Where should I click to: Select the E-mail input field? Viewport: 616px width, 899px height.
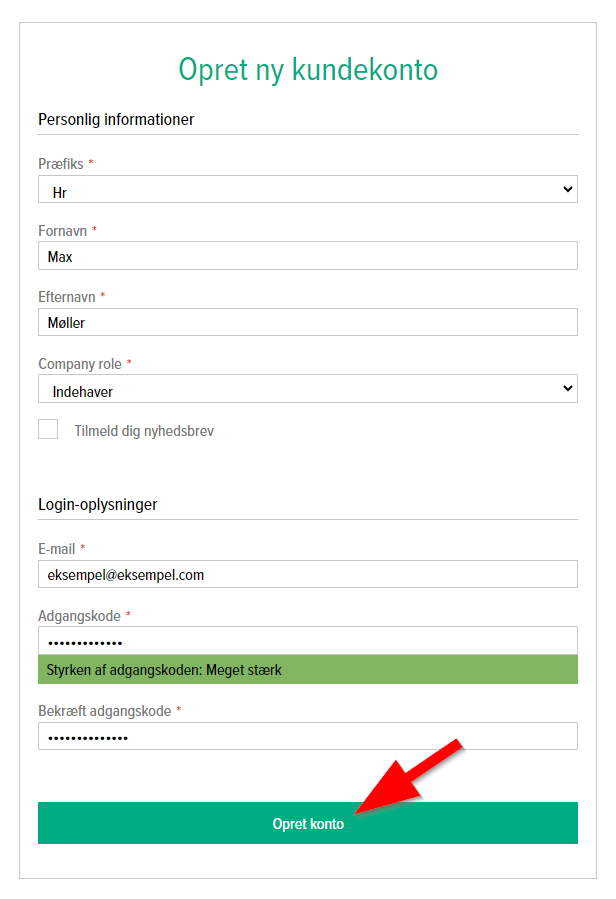307,574
